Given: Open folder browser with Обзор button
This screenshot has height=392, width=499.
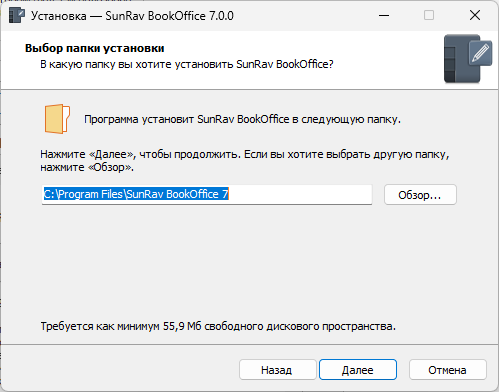Looking at the screenshot, I should point(420,195).
